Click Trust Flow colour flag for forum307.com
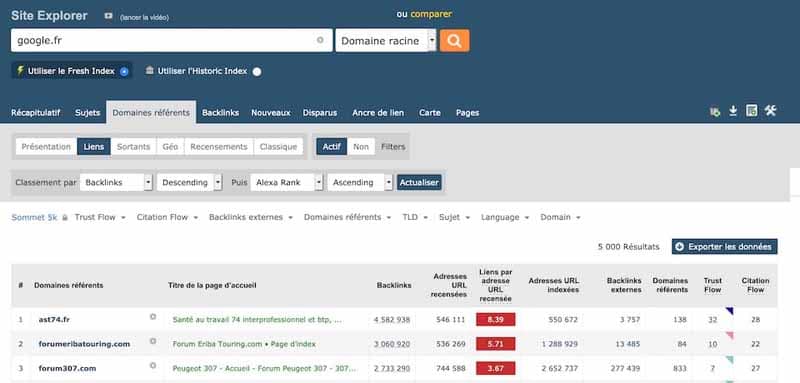Screen dimensions: 800x383 730,360
